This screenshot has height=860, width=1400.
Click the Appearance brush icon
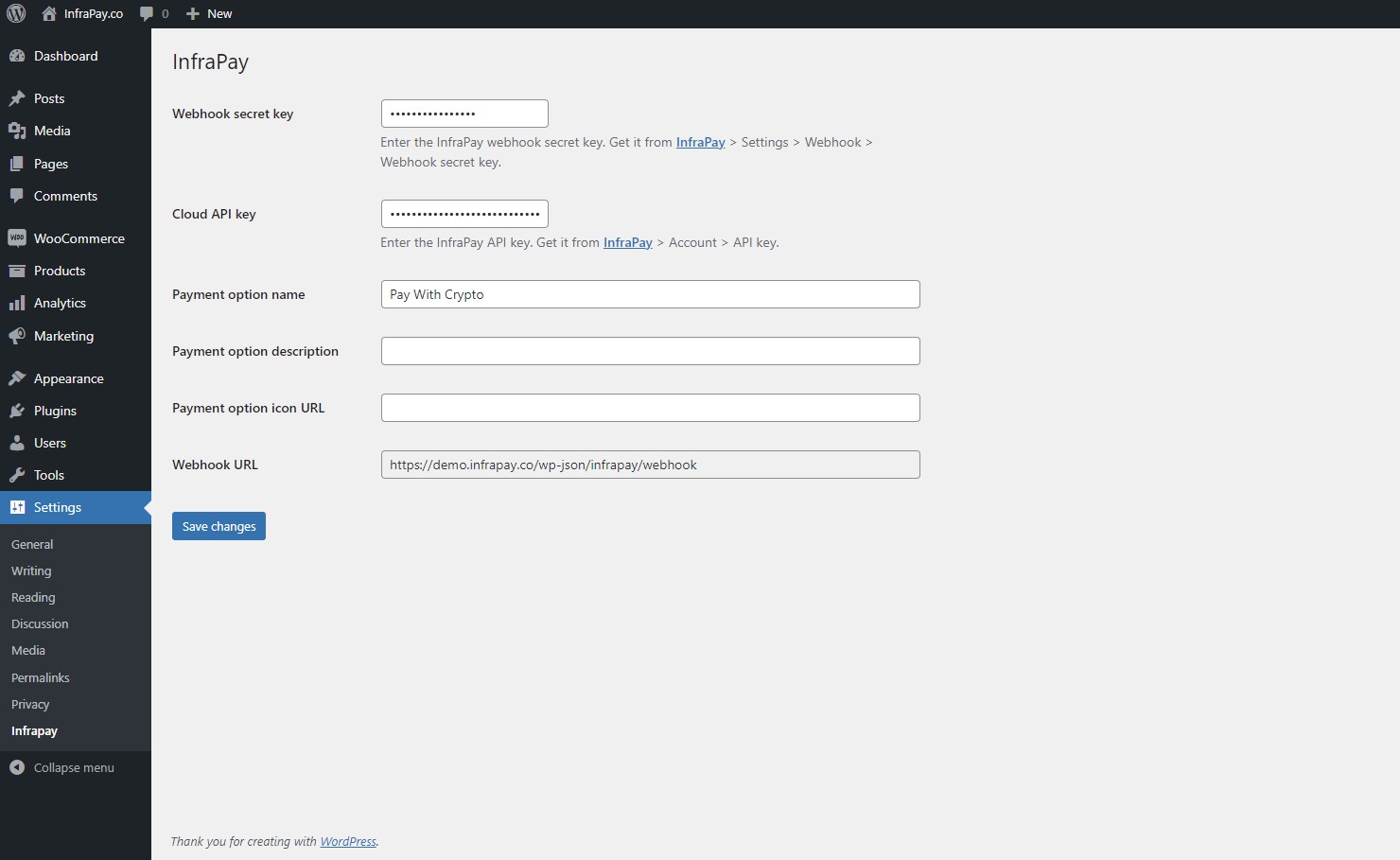(17, 378)
